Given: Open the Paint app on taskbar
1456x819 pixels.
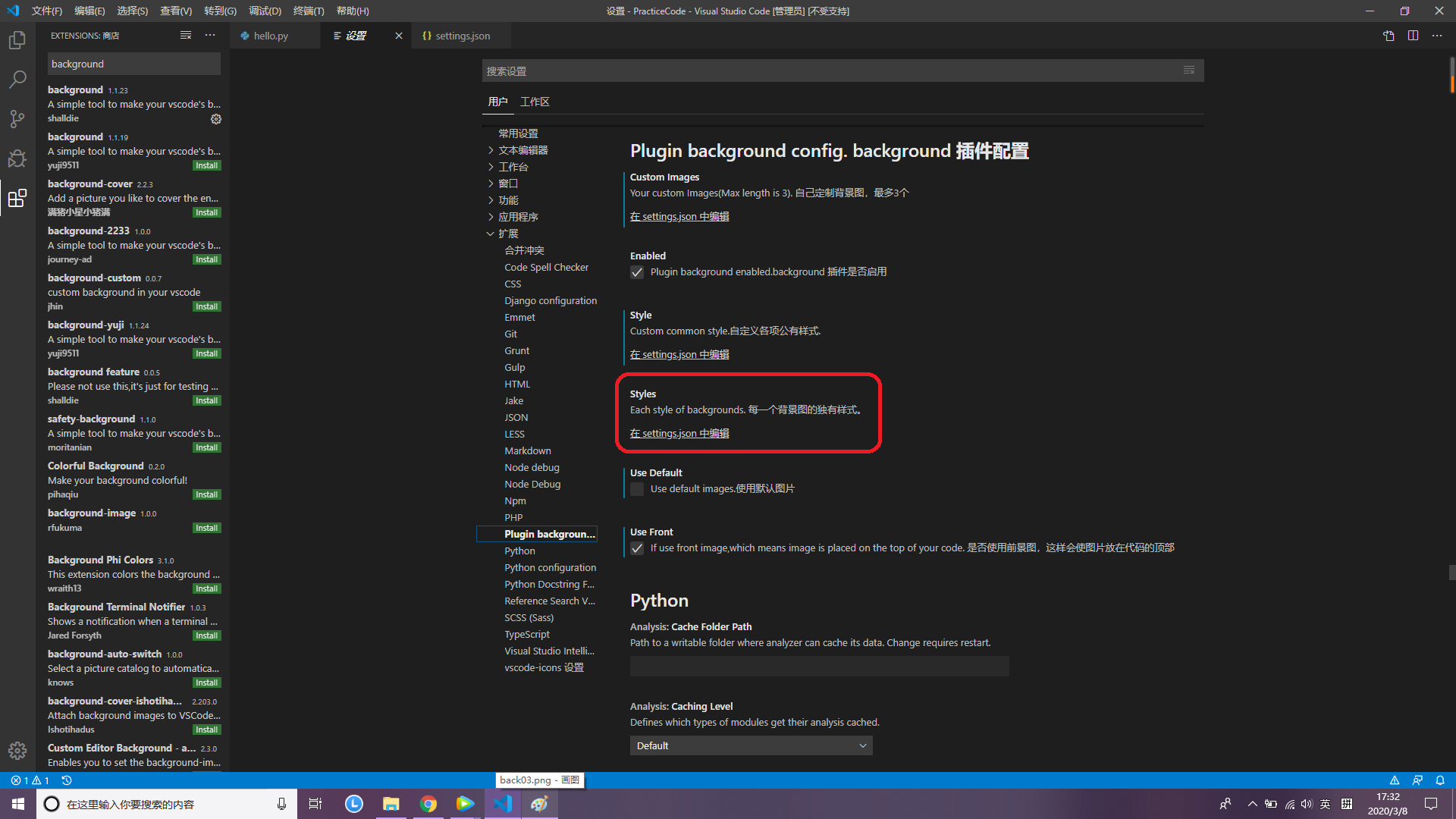Looking at the screenshot, I should [539, 804].
